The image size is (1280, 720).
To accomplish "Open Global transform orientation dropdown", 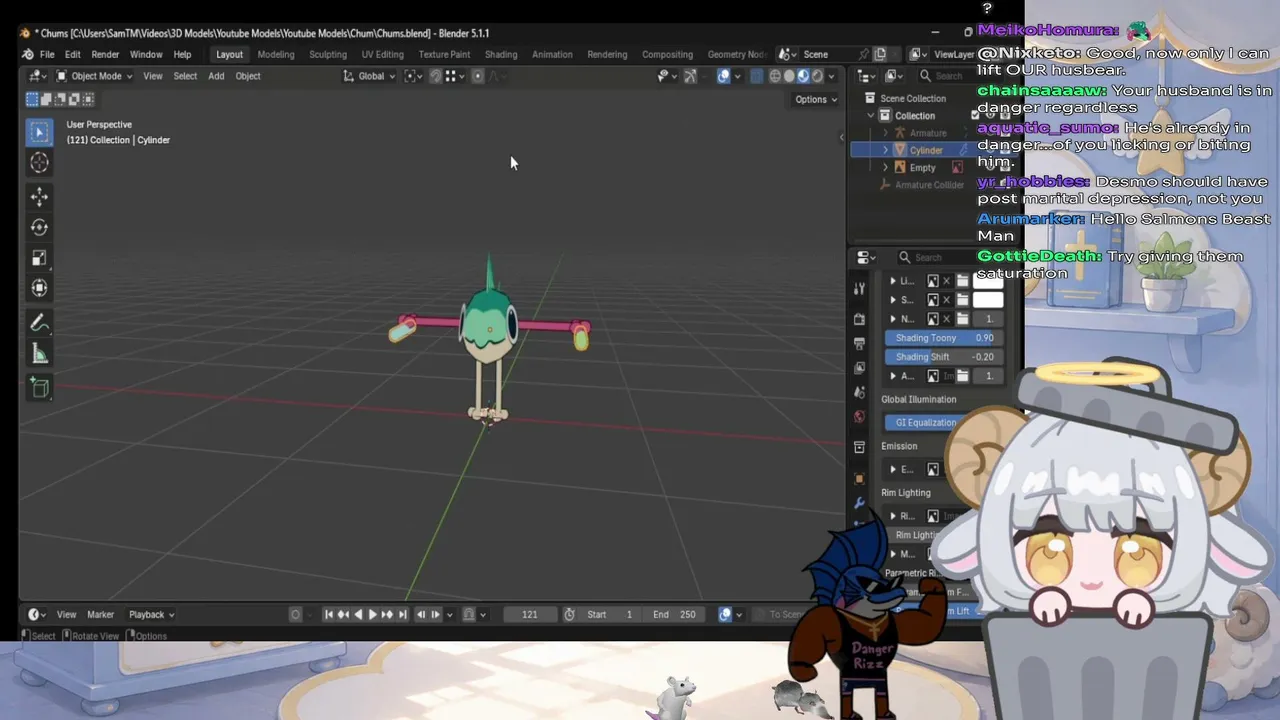I will click(369, 76).
